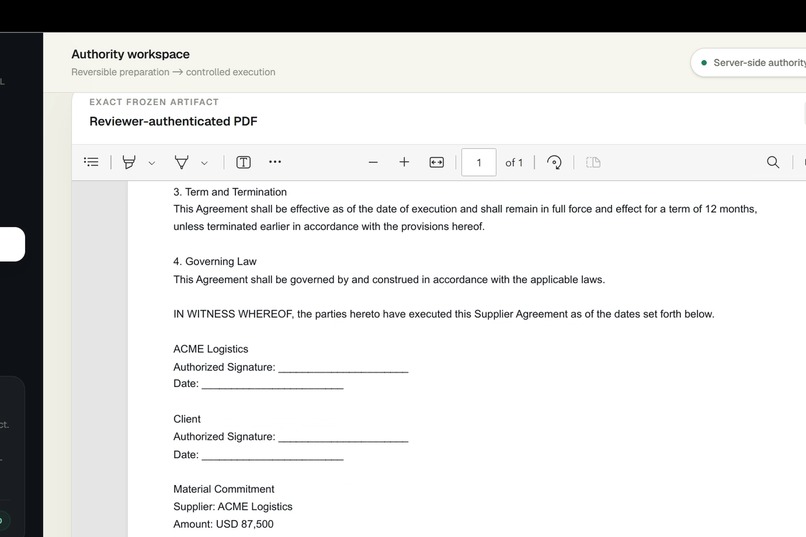This screenshot has height=537, width=806.
Task: Click the IN WITNESS WHEREOF paragraph
Action: (x=444, y=314)
